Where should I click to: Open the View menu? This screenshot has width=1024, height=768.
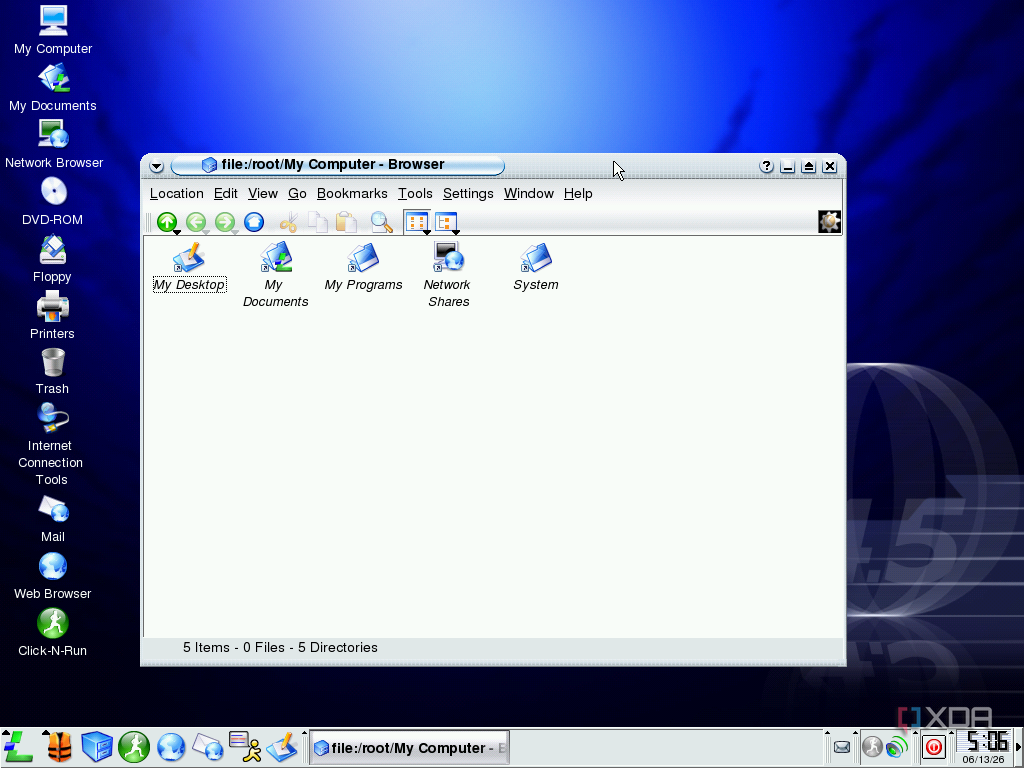click(x=263, y=193)
